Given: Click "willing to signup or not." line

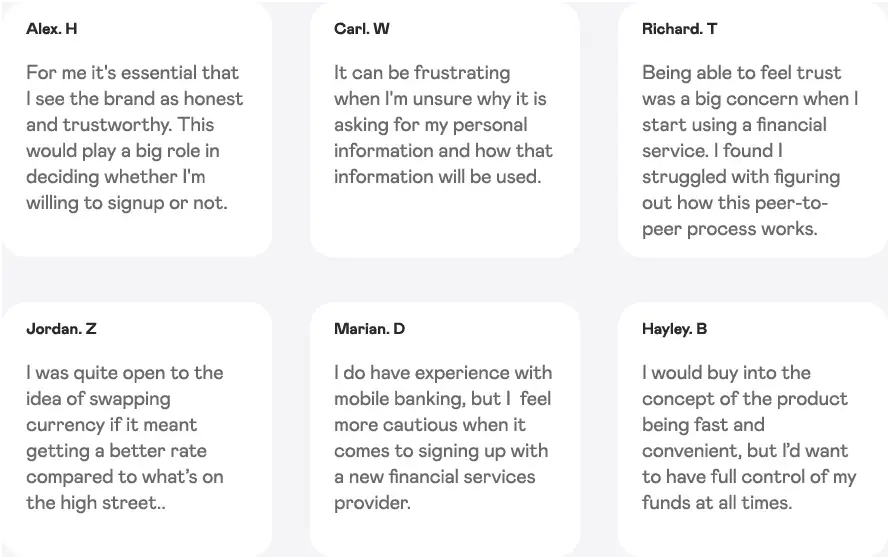Looking at the screenshot, I should [127, 203].
